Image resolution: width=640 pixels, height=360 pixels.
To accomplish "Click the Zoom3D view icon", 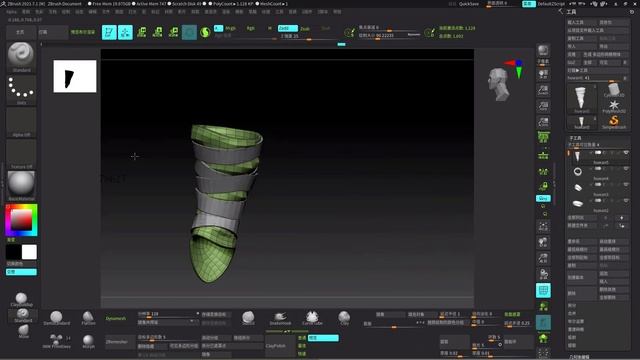I will [x=543, y=258].
